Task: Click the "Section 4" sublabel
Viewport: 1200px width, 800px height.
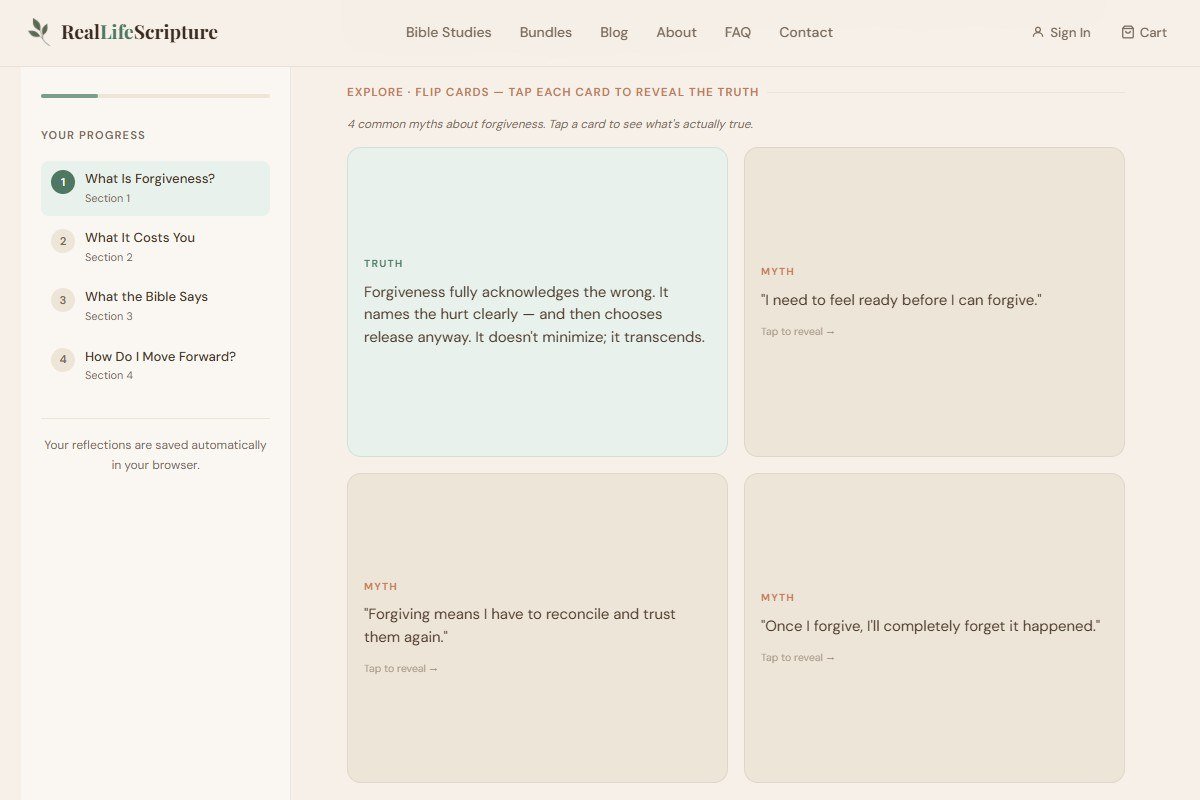Action: [109, 376]
